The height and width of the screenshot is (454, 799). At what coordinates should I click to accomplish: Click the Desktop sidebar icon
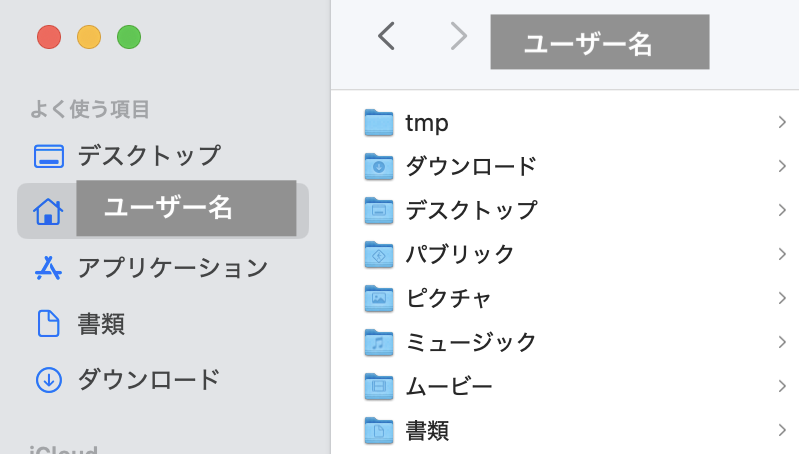pos(49,156)
